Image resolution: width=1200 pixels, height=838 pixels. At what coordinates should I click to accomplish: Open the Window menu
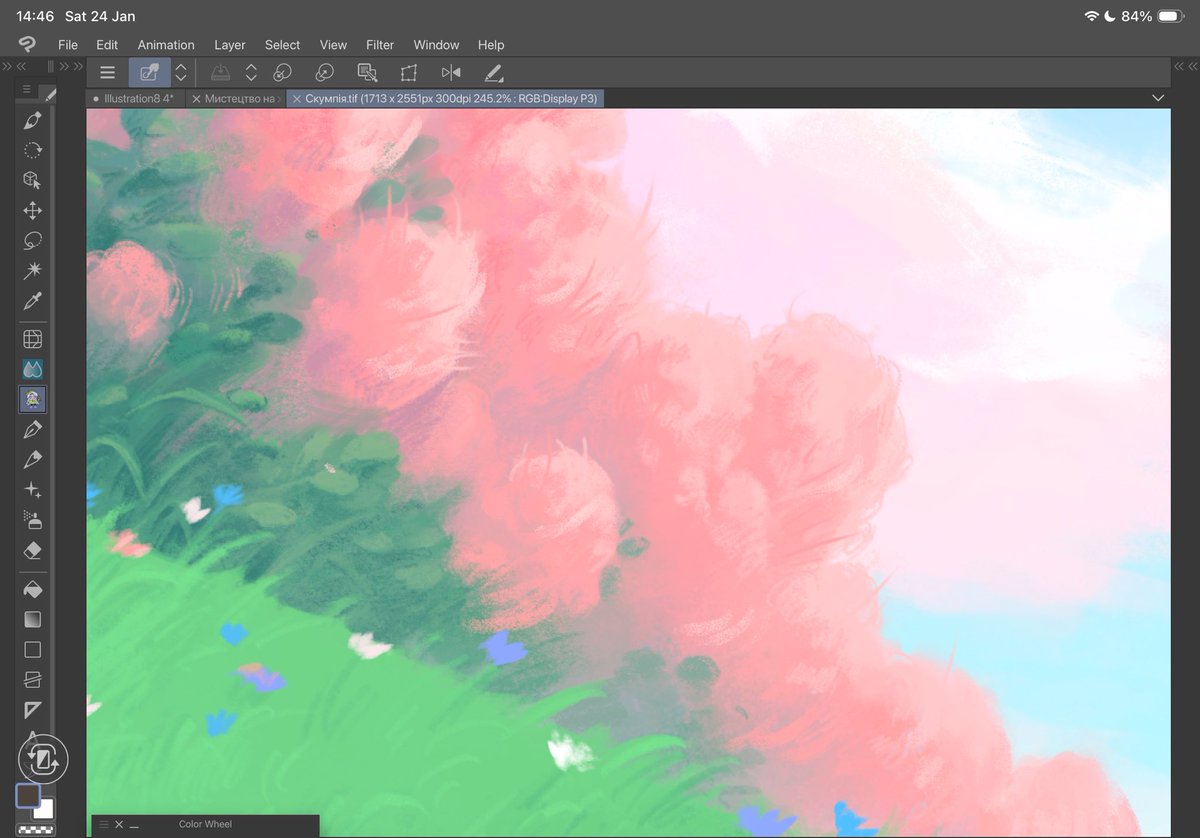tap(436, 45)
